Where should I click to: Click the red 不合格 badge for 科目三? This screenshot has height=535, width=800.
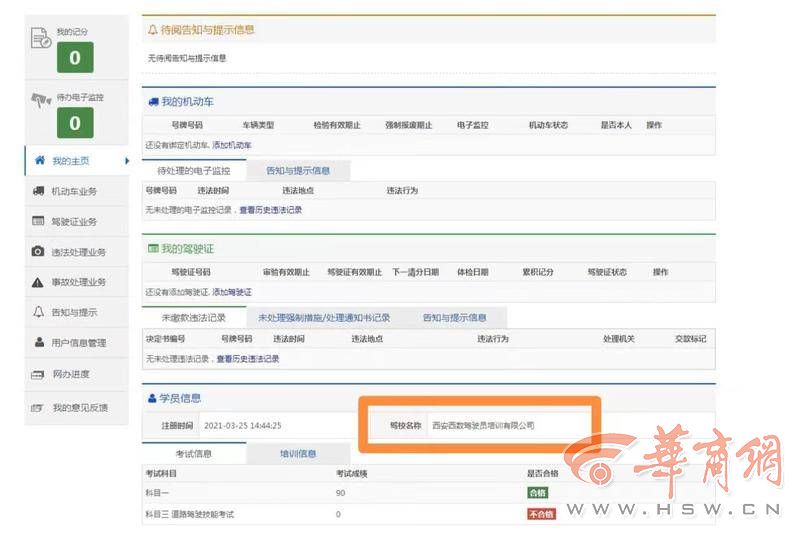541,514
